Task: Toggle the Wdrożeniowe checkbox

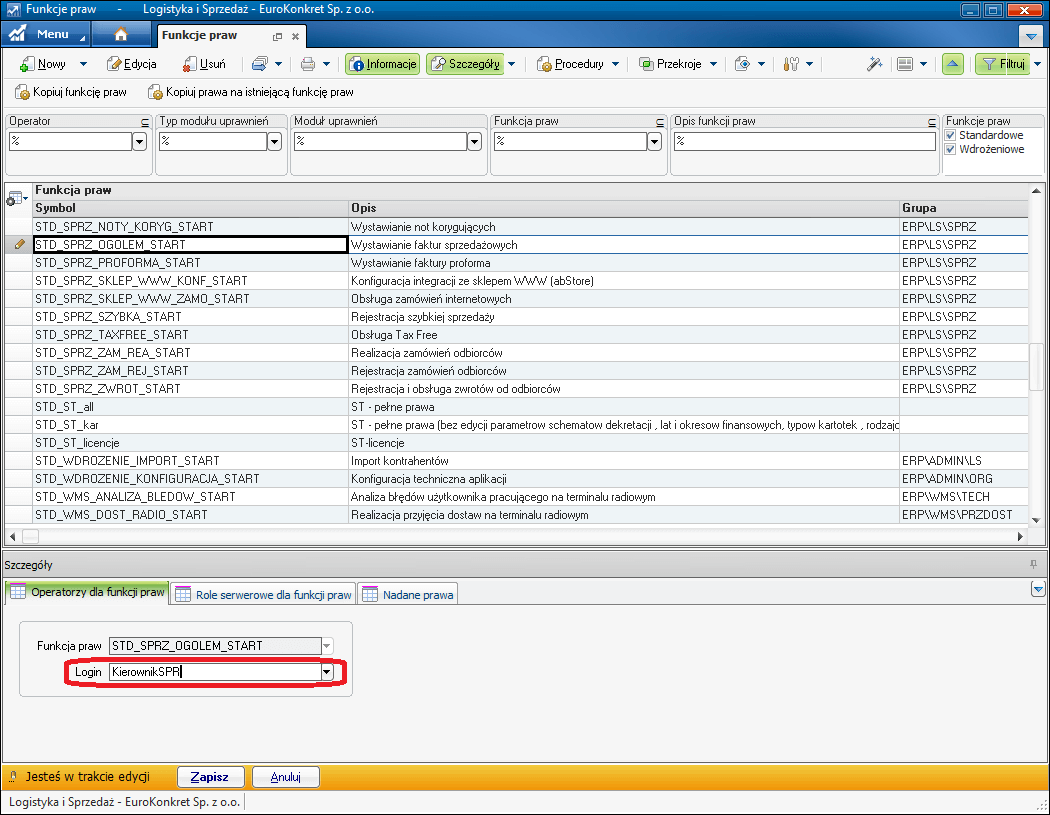Action: click(x=951, y=149)
